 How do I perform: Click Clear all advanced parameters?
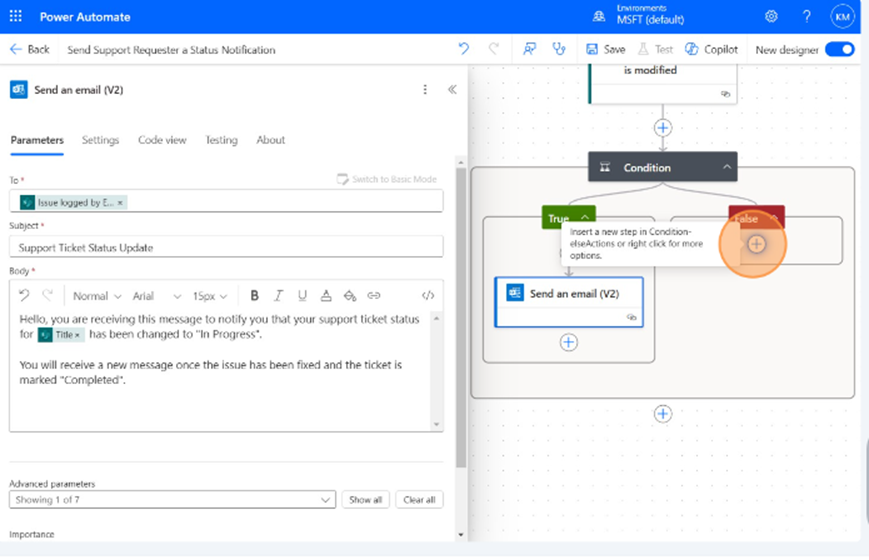pyautogui.click(x=420, y=500)
